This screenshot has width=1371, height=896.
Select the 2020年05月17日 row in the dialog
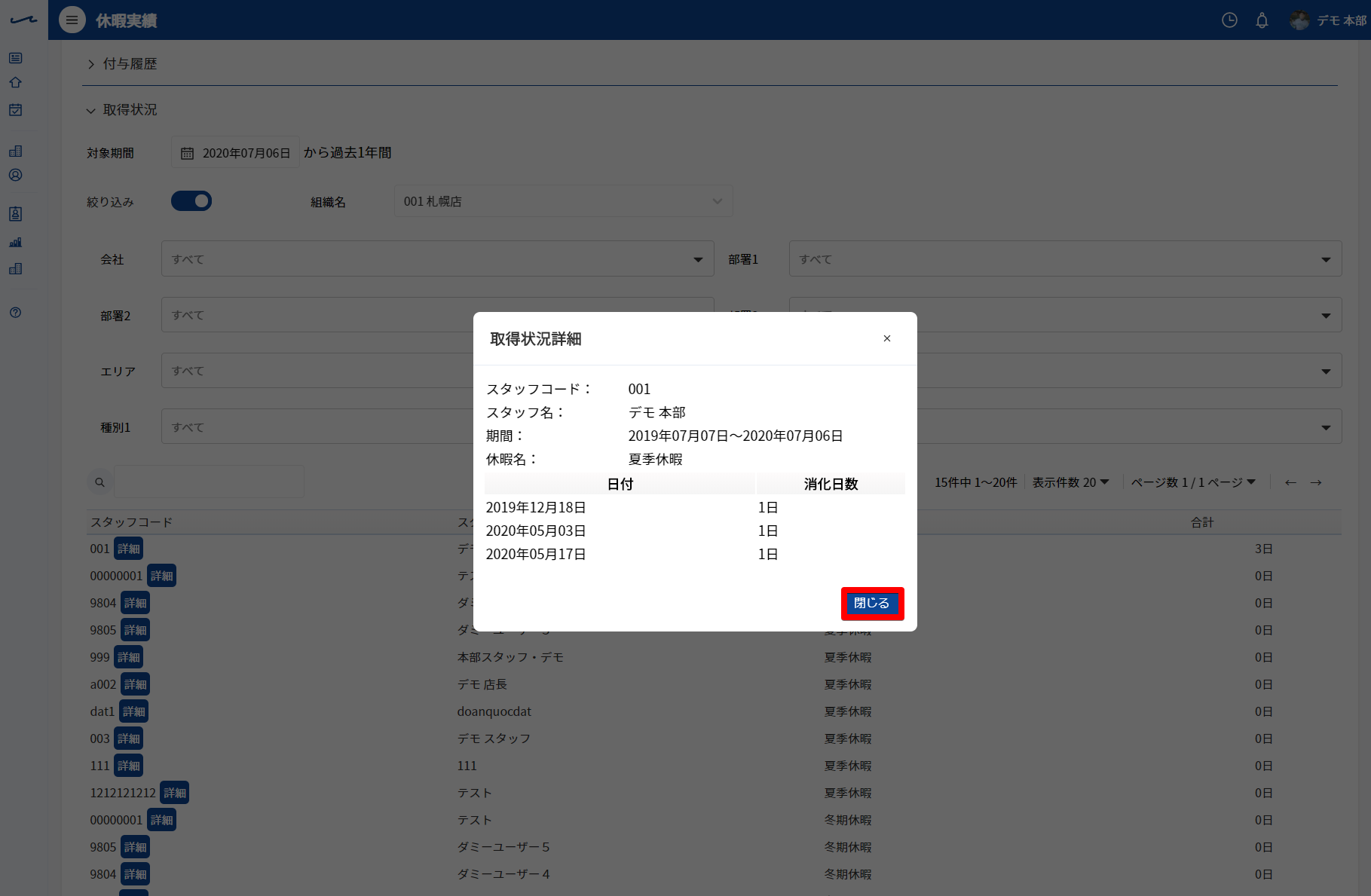click(x=694, y=555)
